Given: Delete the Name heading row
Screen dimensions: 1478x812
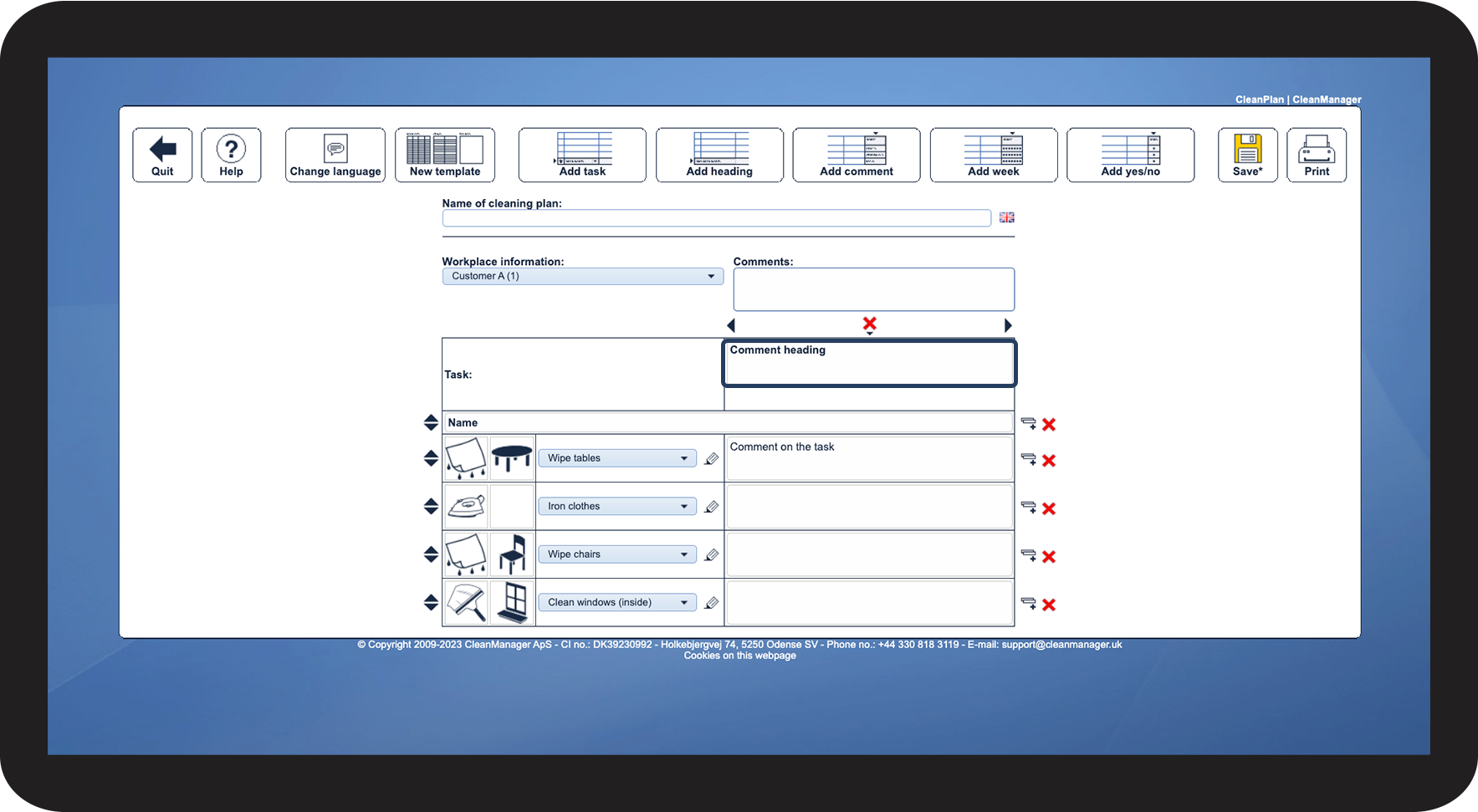Looking at the screenshot, I should [x=1049, y=425].
